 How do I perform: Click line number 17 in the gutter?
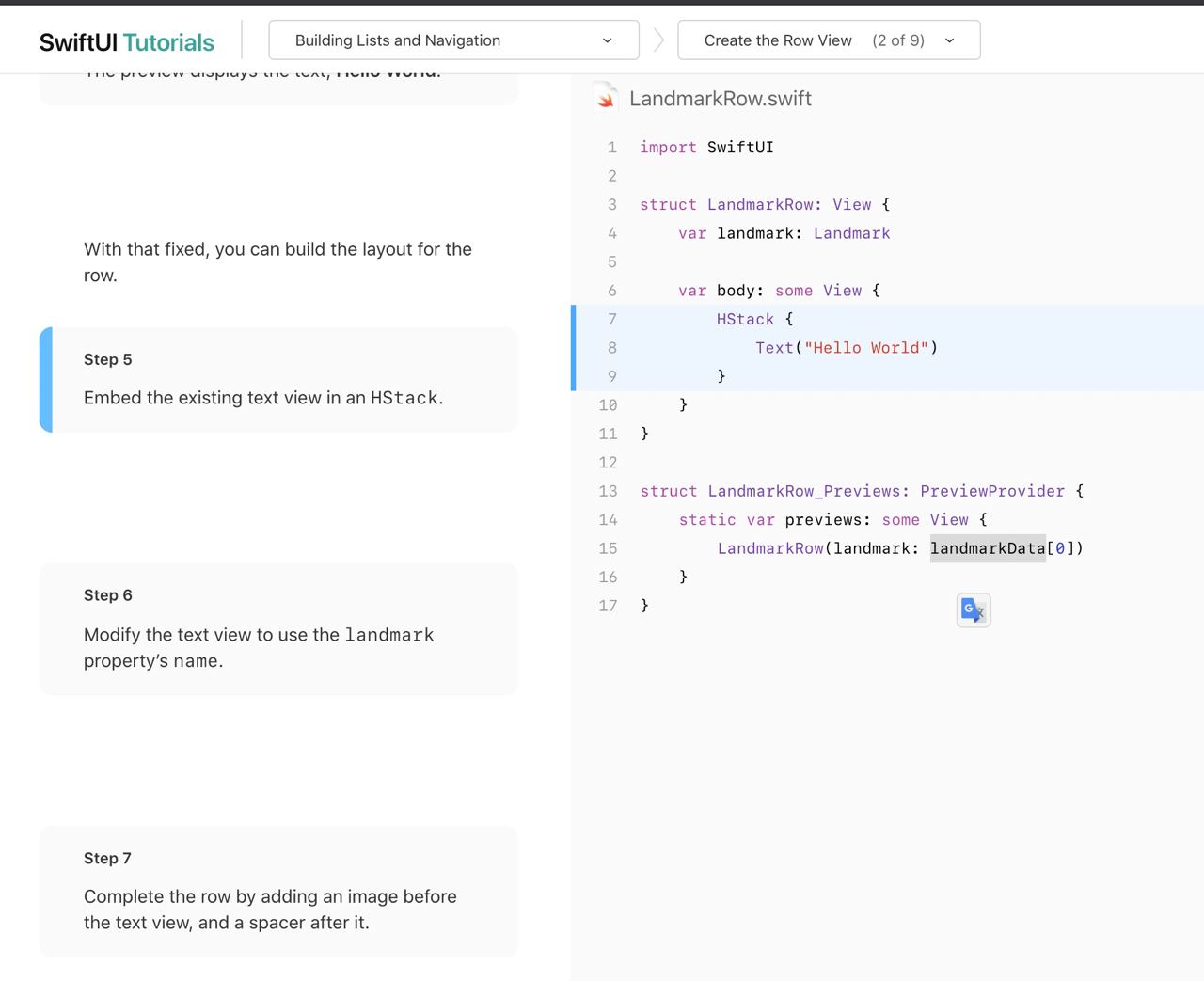(608, 606)
